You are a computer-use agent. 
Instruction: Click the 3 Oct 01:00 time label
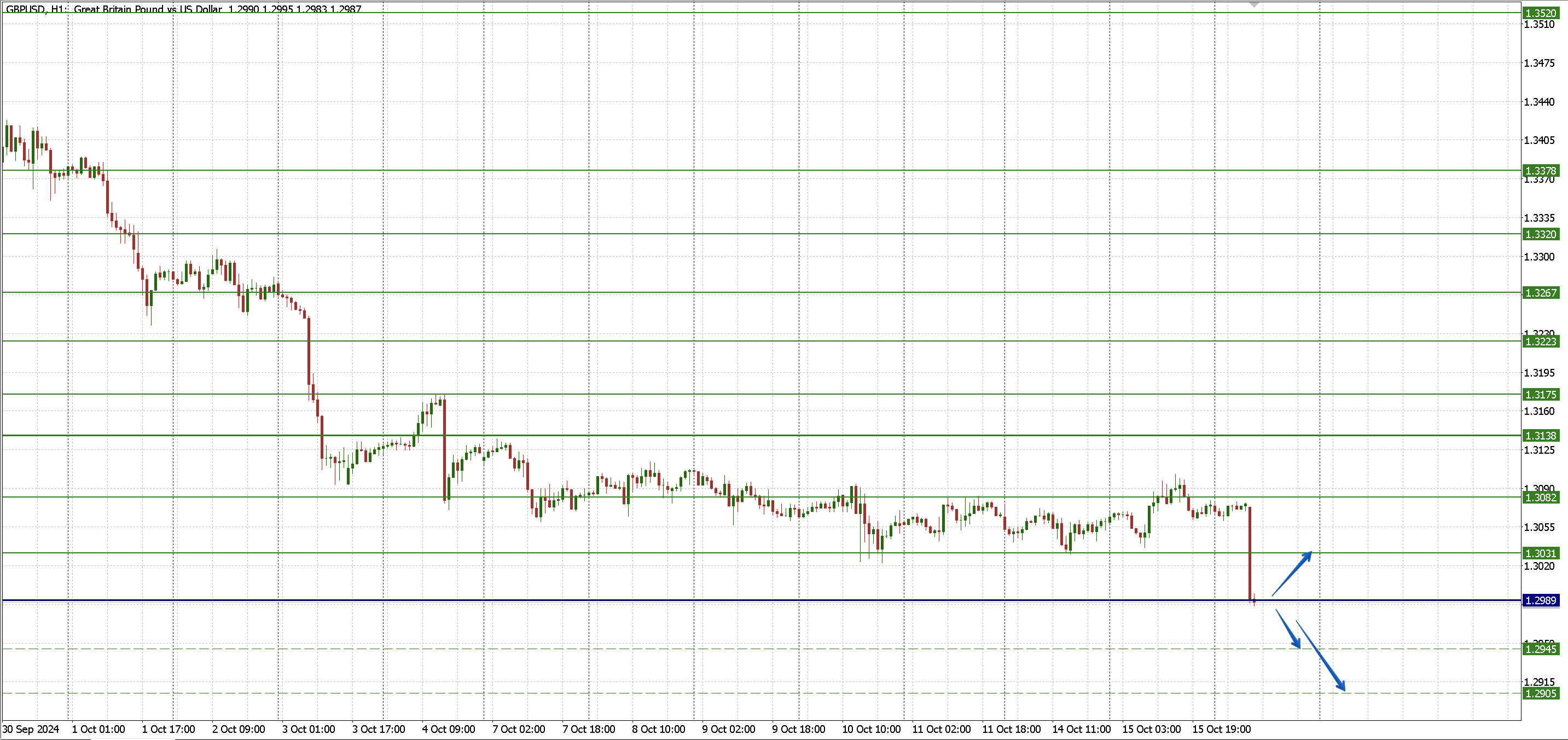pos(309,729)
